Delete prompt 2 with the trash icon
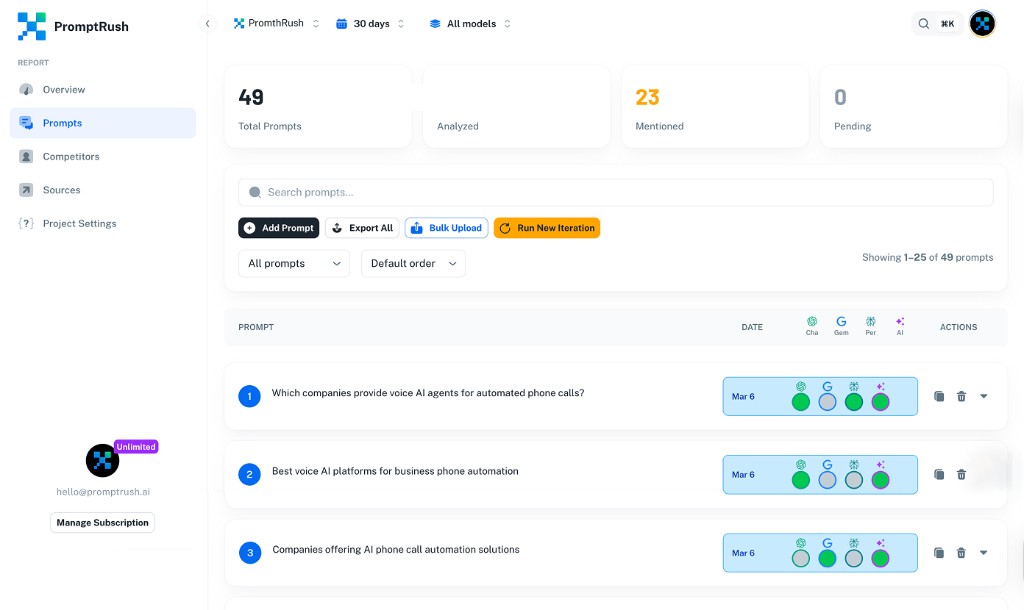The width and height of the screenshot is (1024, 610). pyautogui.click(x=961, y=475)
